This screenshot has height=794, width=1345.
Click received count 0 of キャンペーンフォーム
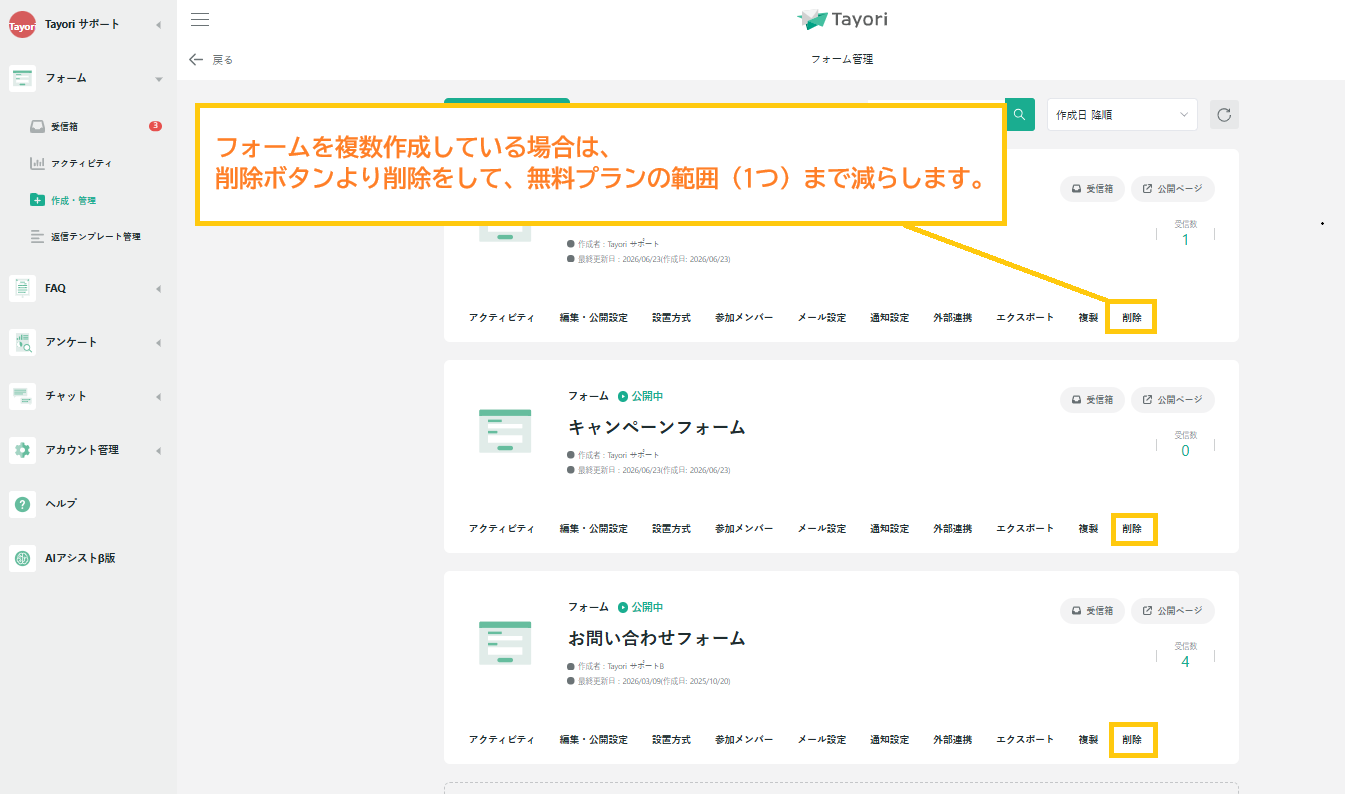coord(1185,450)
